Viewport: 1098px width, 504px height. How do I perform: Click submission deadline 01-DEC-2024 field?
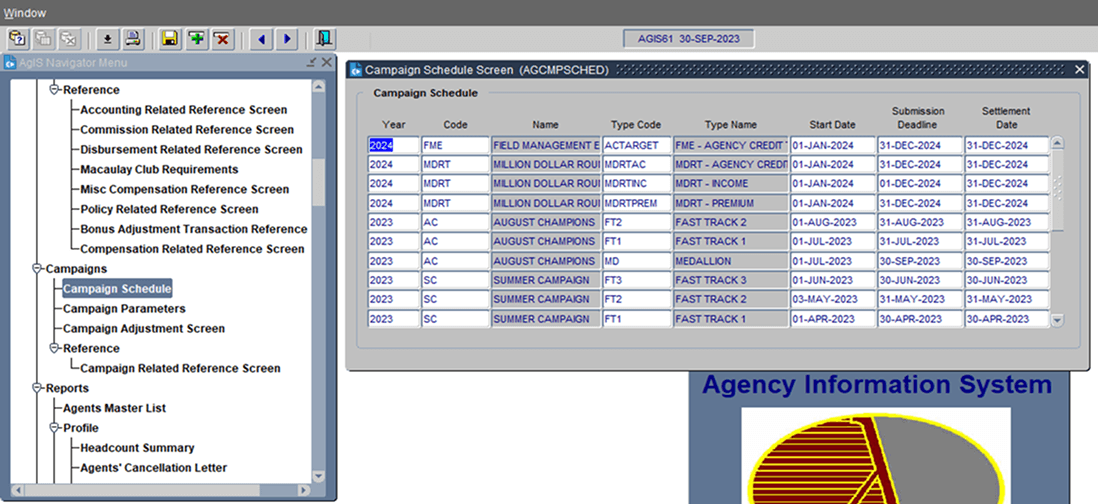pos(920,183)
